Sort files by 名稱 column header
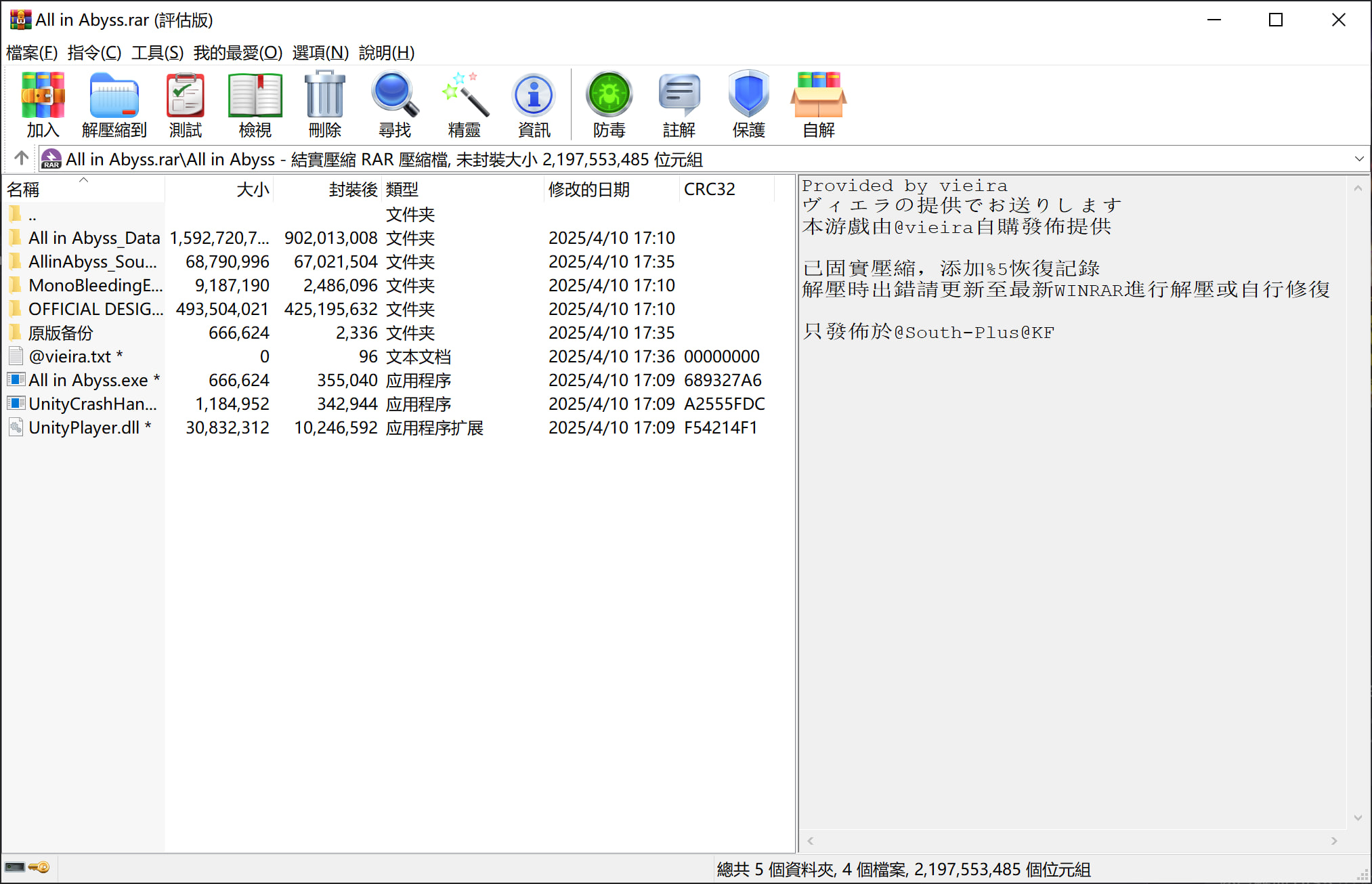Screen dimensions: 1372x884 tap(23, 190)
